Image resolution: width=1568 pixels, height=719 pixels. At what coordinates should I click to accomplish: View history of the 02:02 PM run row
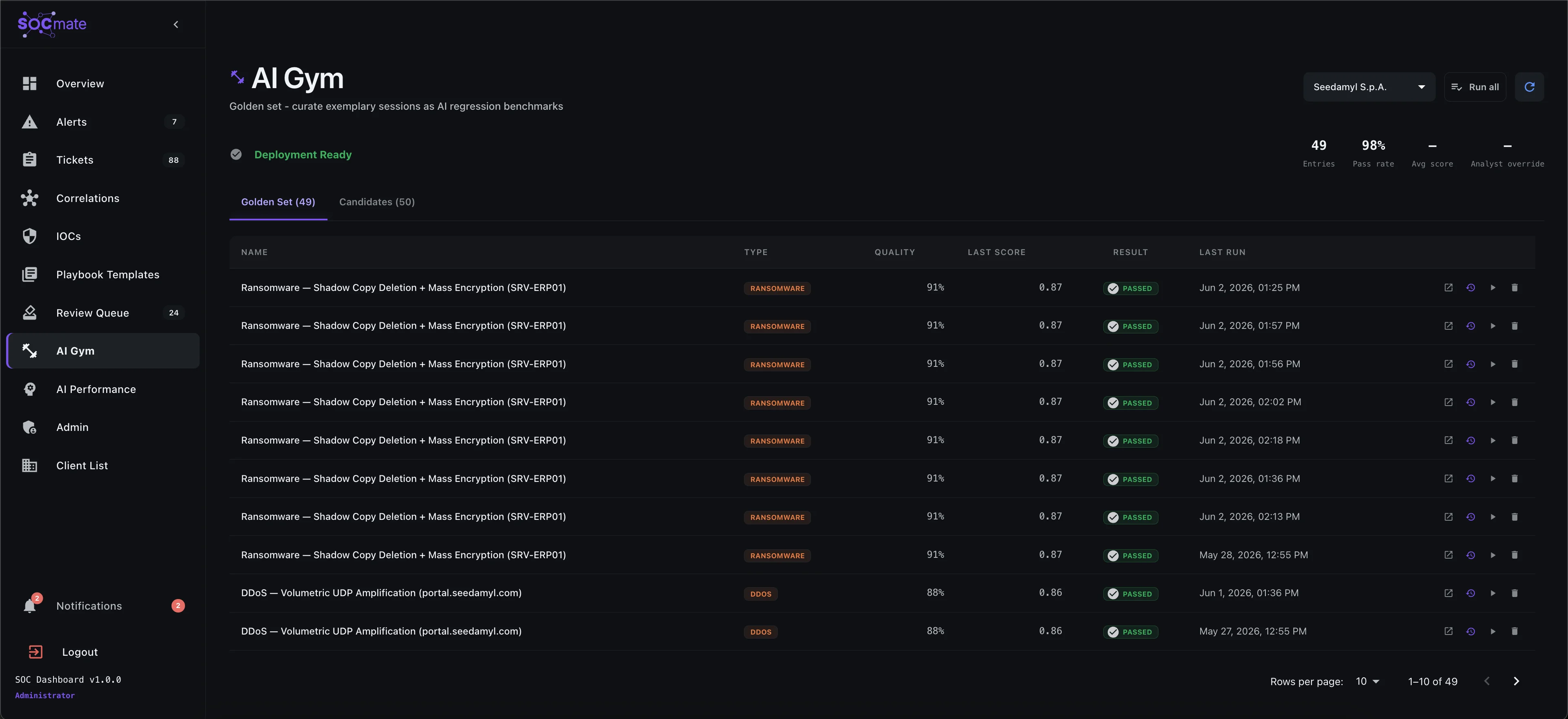pyautogui.click(x=1470, y=402)
